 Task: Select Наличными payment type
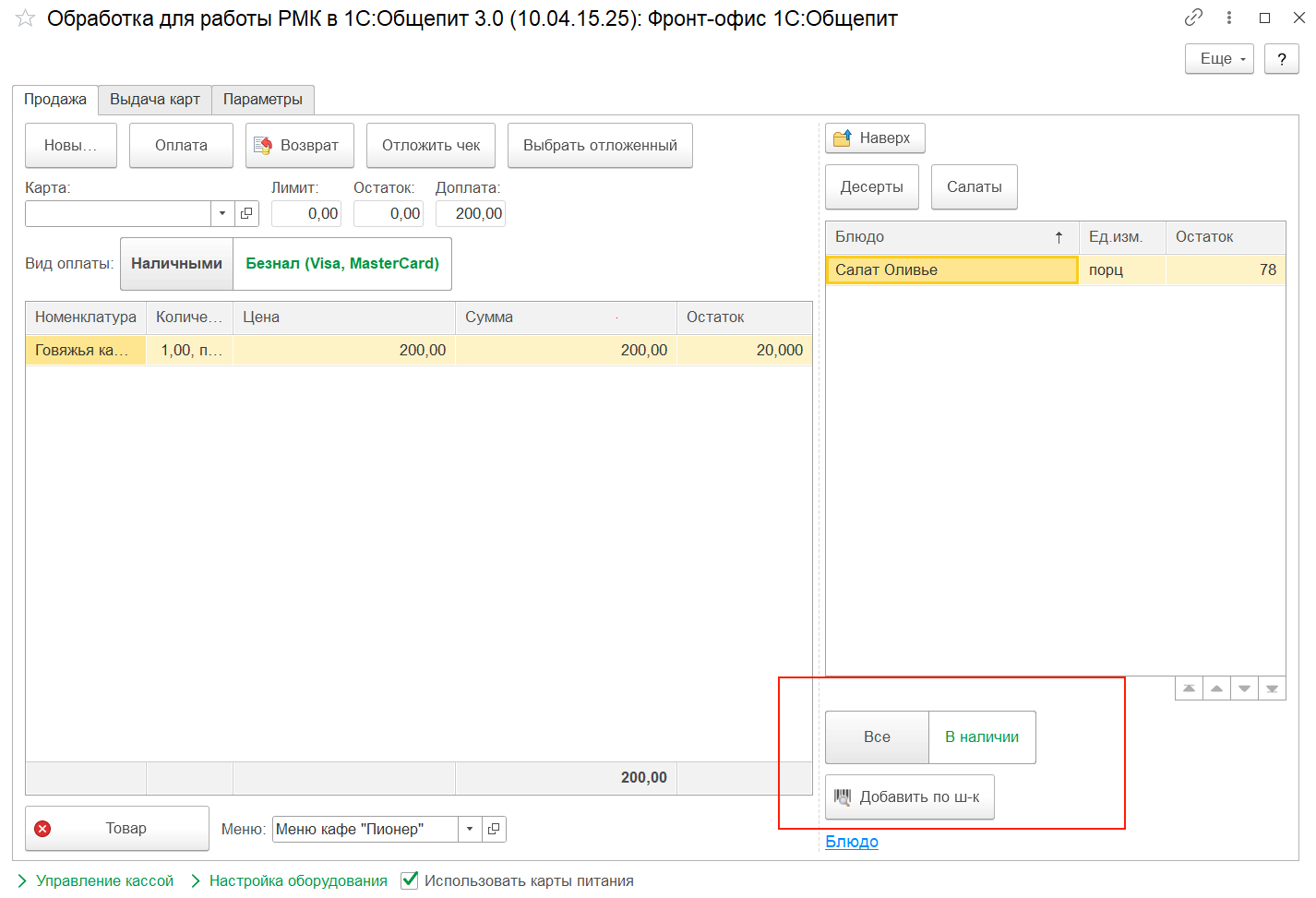coord(176,264)
